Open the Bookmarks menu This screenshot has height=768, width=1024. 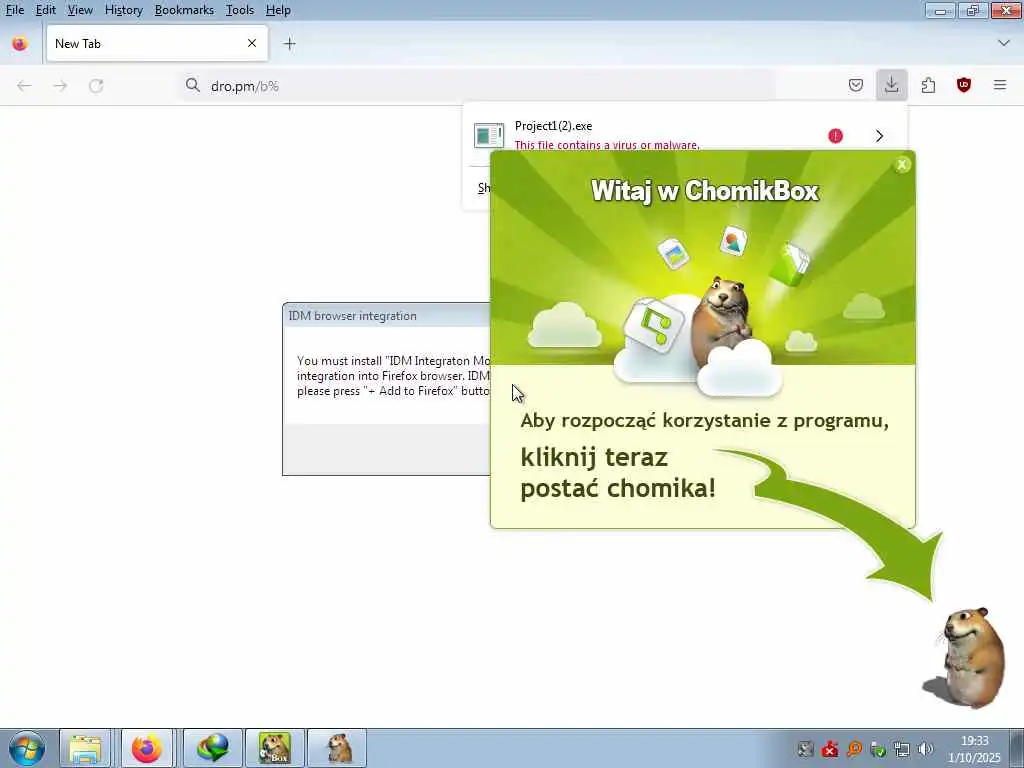184,10
